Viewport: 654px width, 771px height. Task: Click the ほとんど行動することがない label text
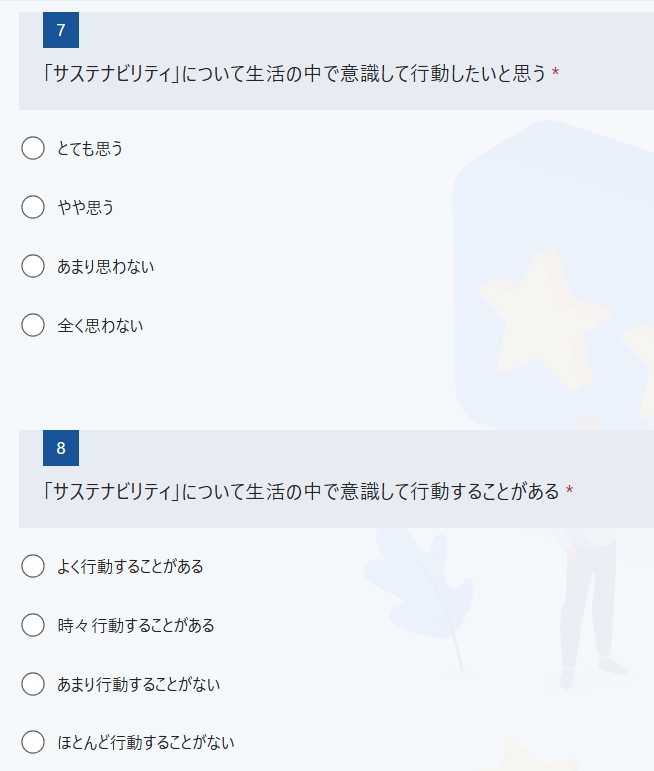(x=146, y=742)
